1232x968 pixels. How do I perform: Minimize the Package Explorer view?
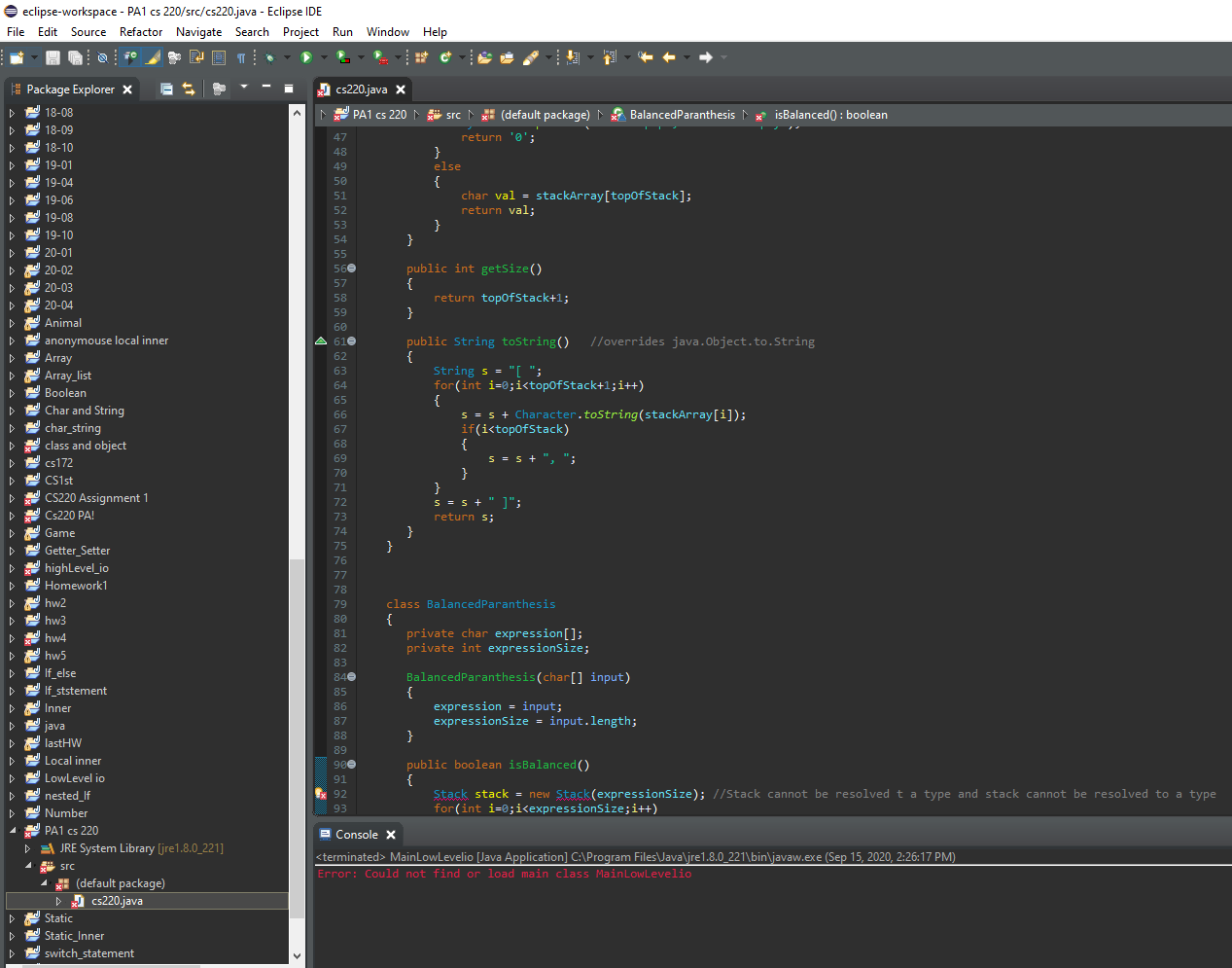[266, 89]
